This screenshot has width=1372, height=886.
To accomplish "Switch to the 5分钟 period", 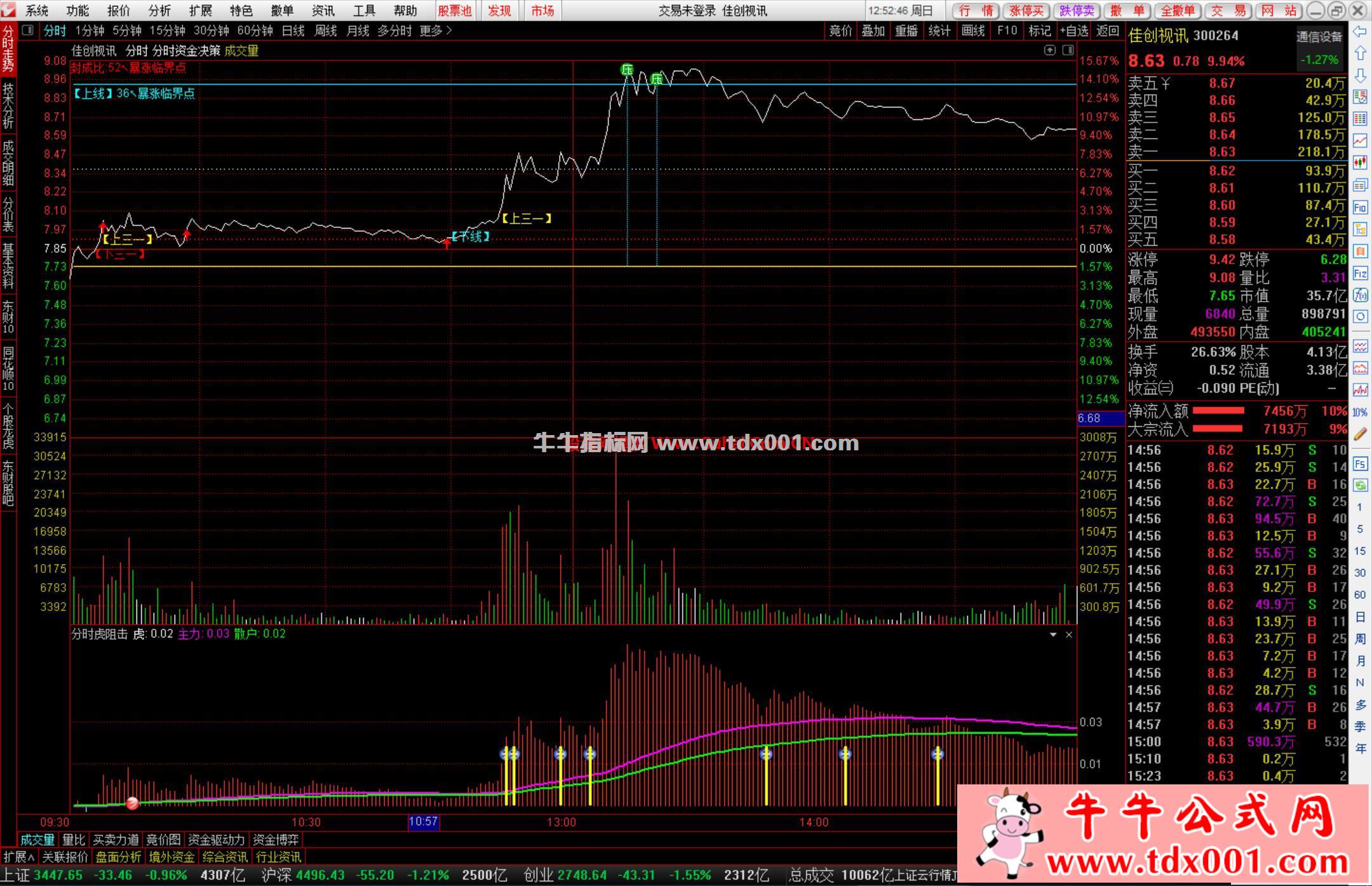I will coord(127,30).
